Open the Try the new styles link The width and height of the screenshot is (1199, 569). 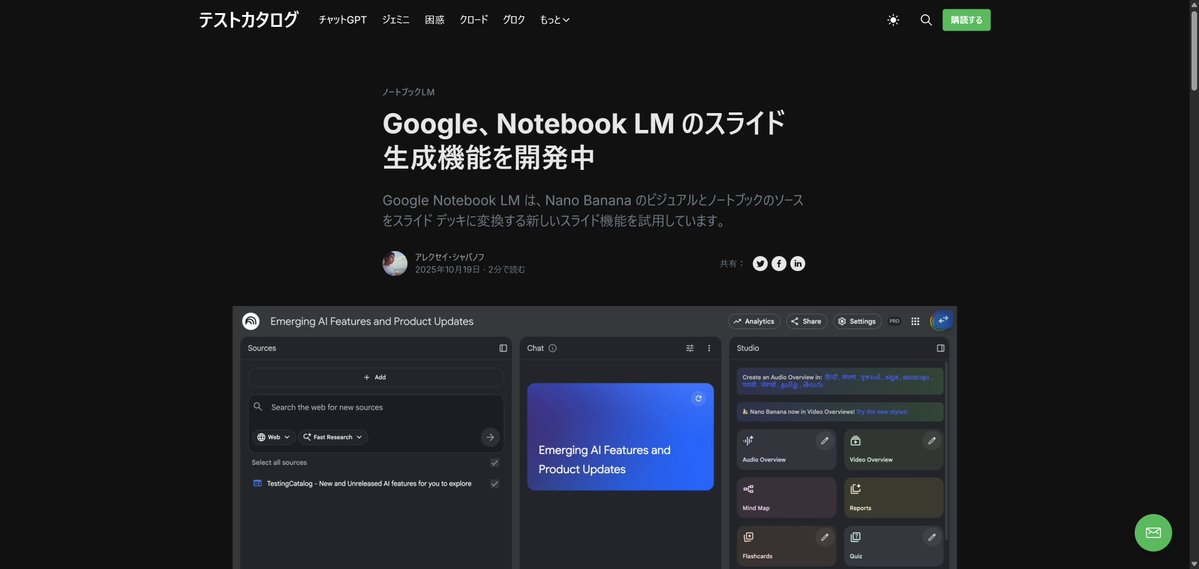click(x=882, y=411)
